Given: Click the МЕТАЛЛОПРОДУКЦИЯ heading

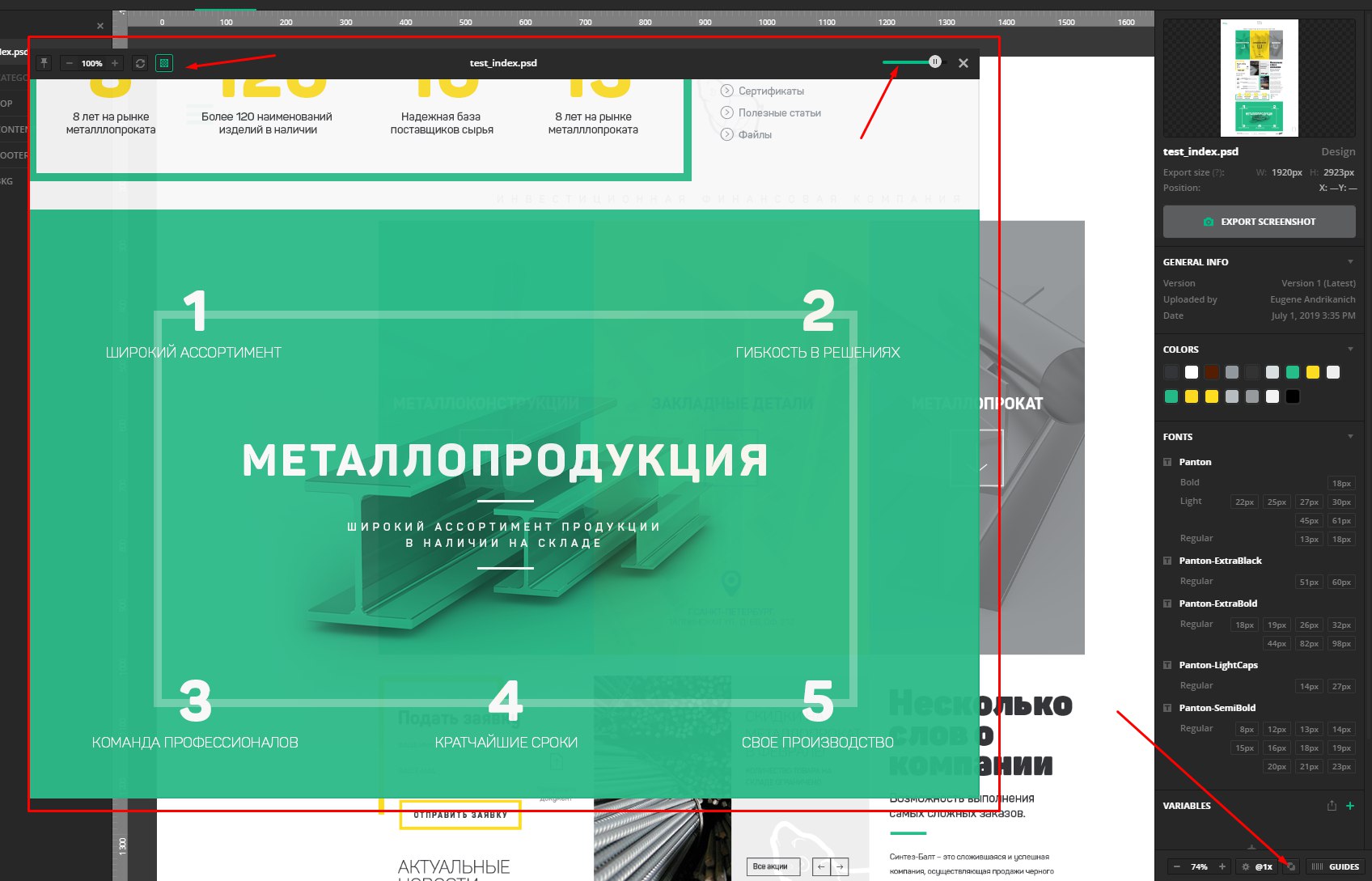Looking at the screenshot, I should [505, 460].
